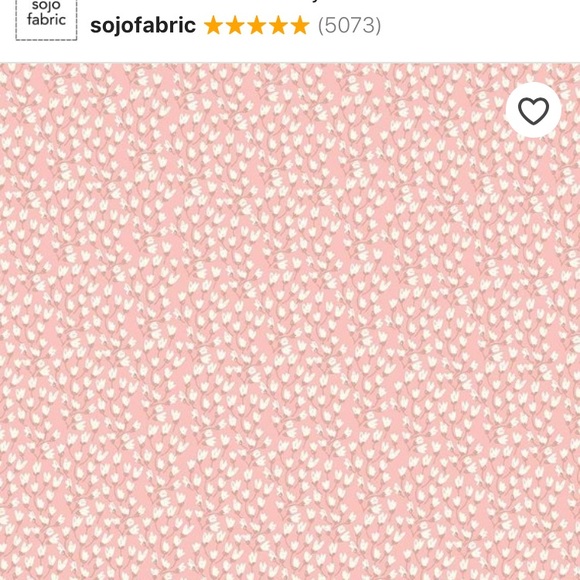Save item to favorites via heart
This screenshot has width=580, height=580.
tap(533, 110)
